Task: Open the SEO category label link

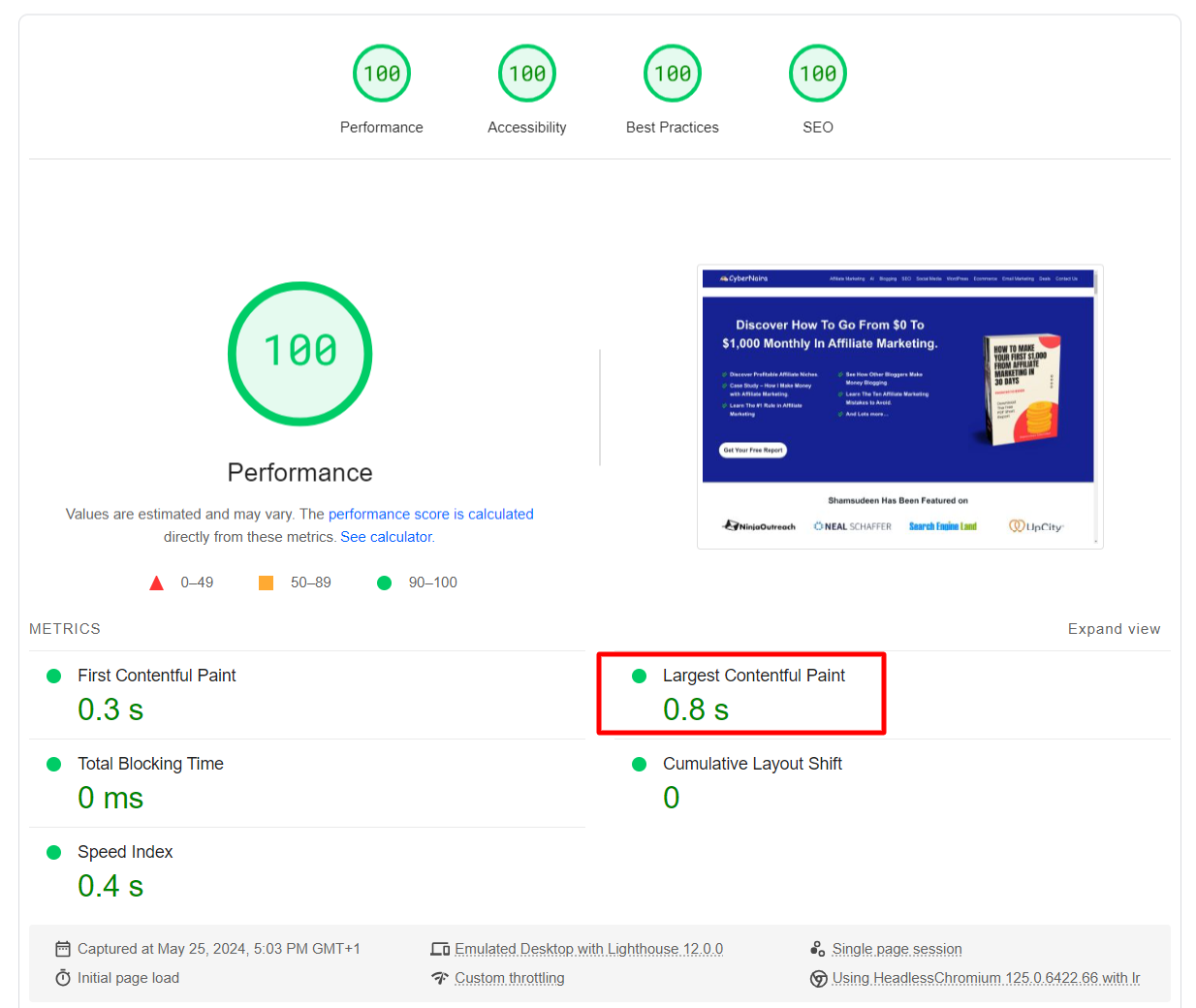Action: (818, 127)
